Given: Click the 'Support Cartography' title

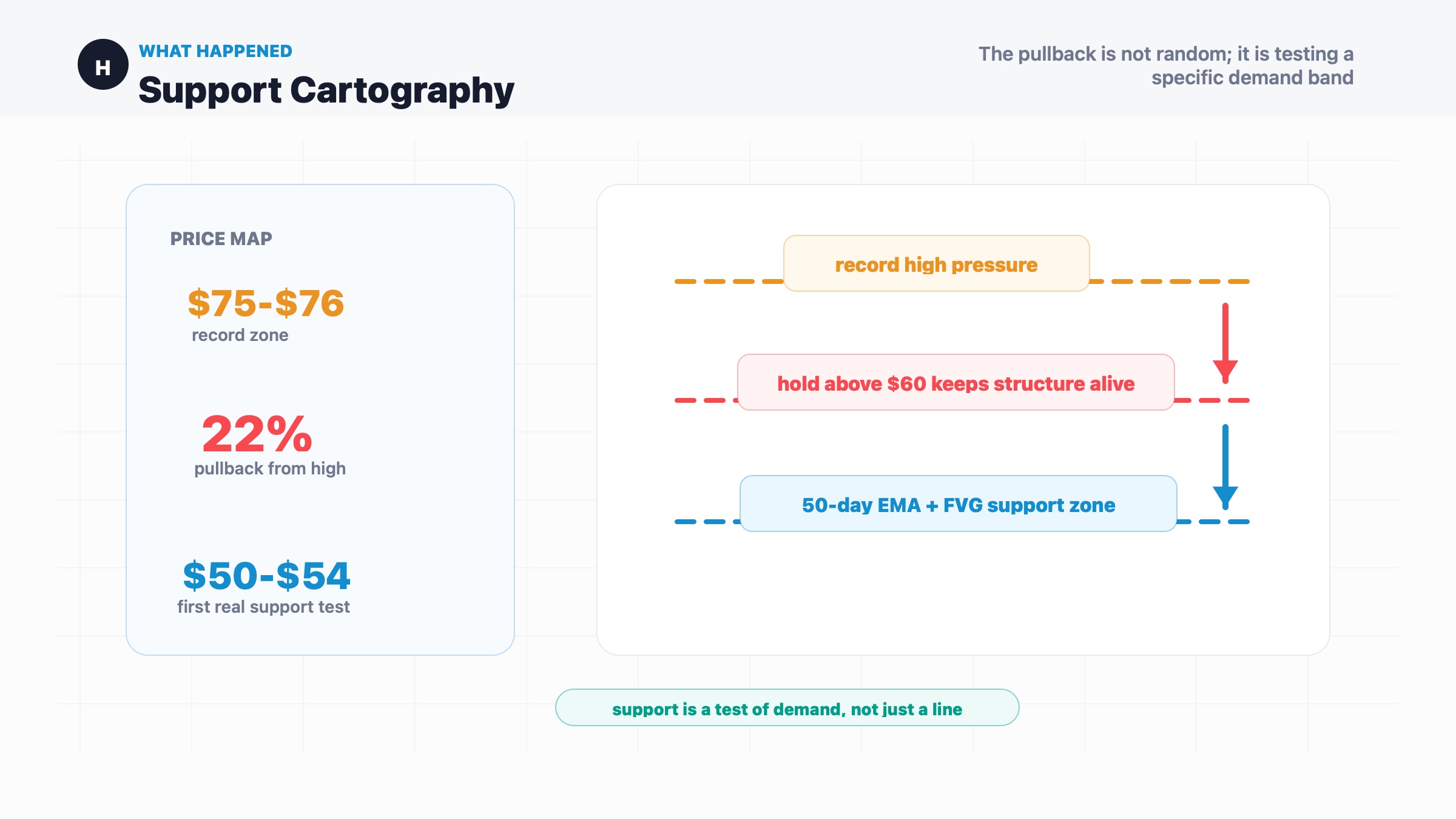Looking at the screenshot, I should (326, 90).
